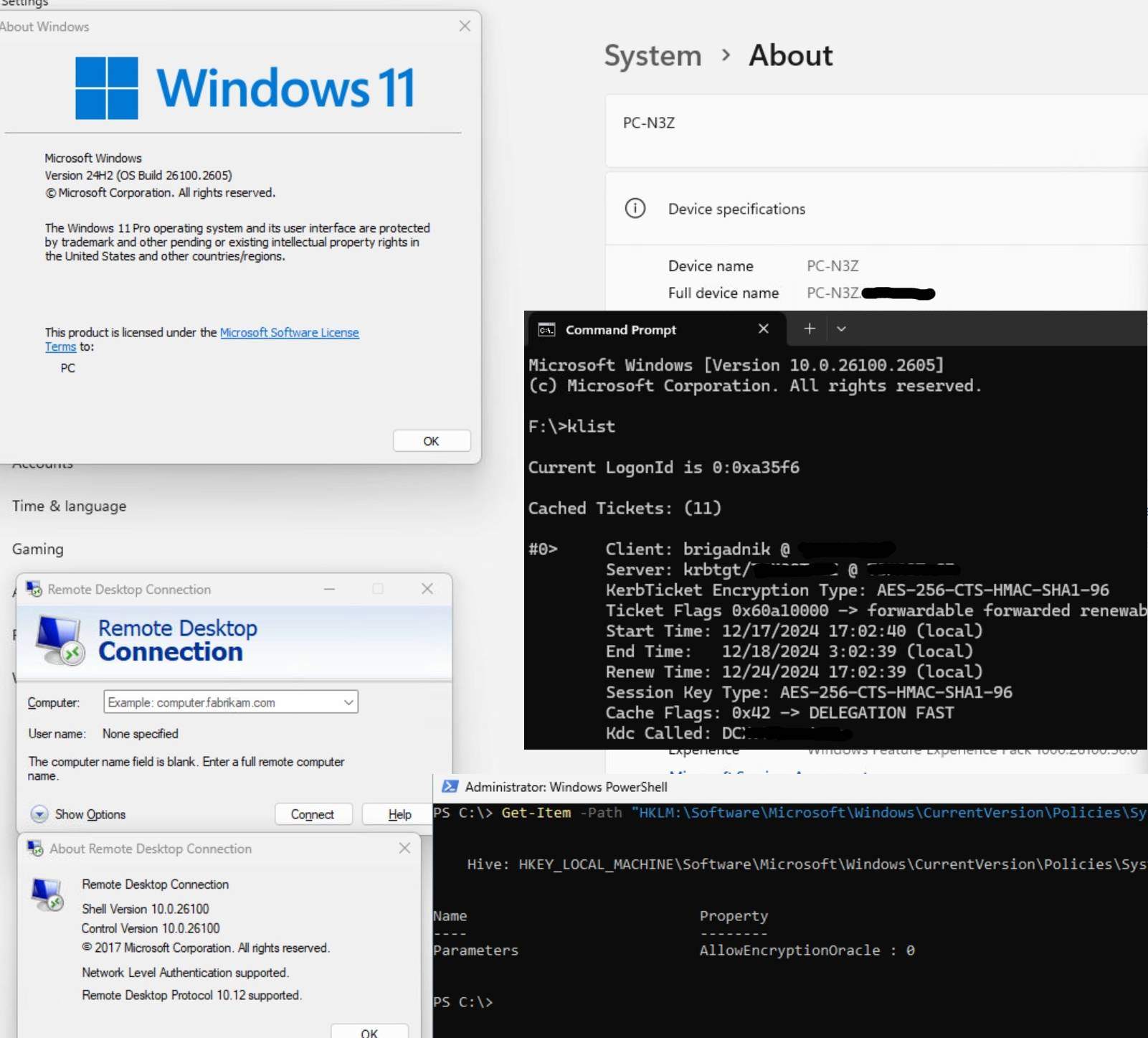Click the PowerShell icon in the title bar
The height and width of the screenshot is (1038, 1148).
pos(450,787)
